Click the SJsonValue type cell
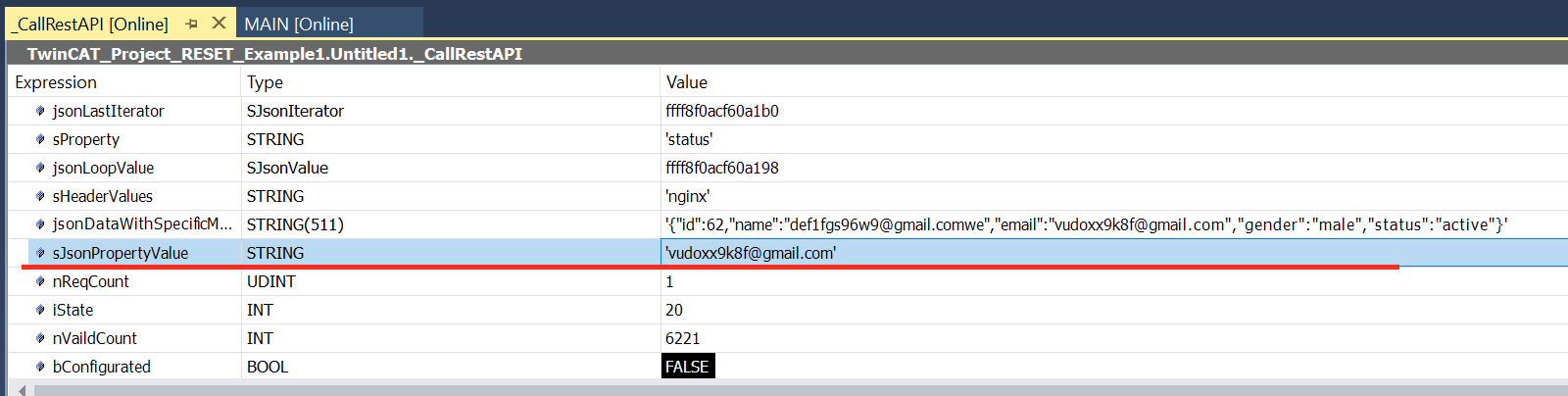Image resolution: width=1568 pixels, height=396 pixels. (x=287, y=168)
